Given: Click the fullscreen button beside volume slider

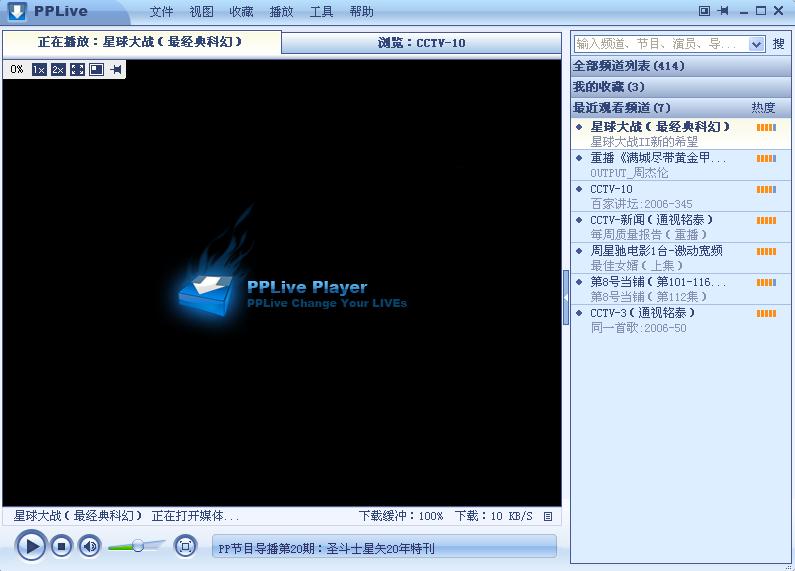Looking at the screenshot, I should pyautogui.click(x=185, y=546).
